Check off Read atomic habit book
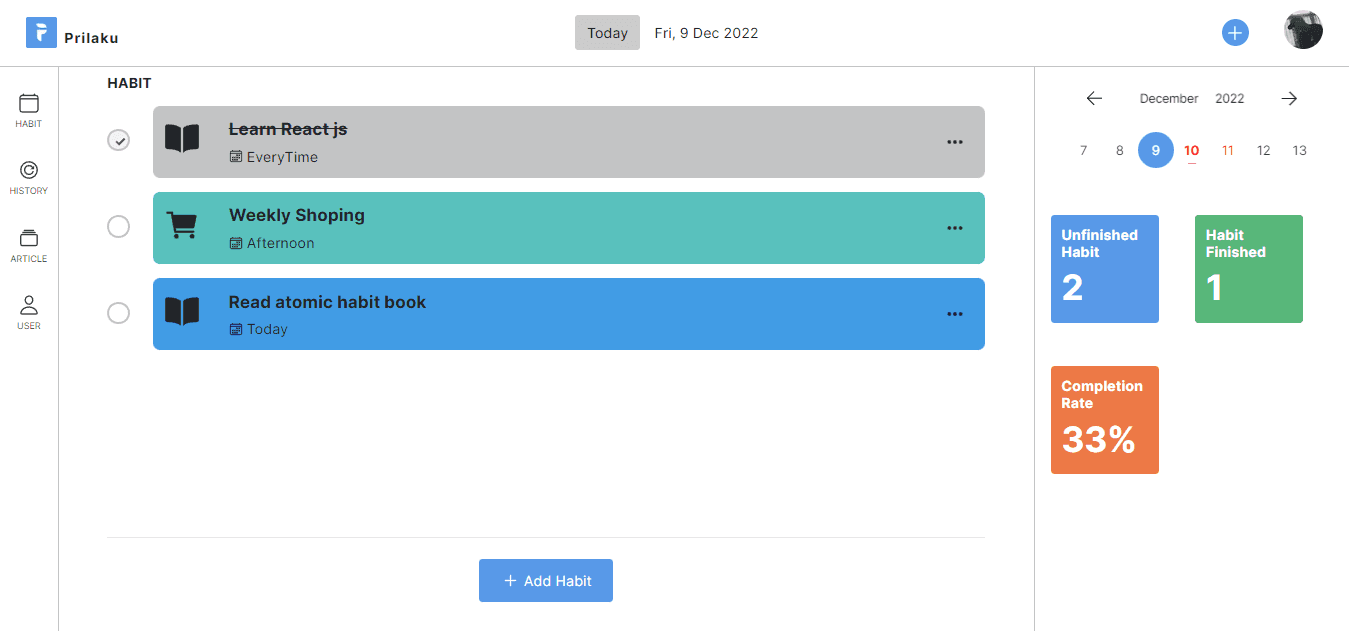 pyautogui.click(x=119, y=313)
